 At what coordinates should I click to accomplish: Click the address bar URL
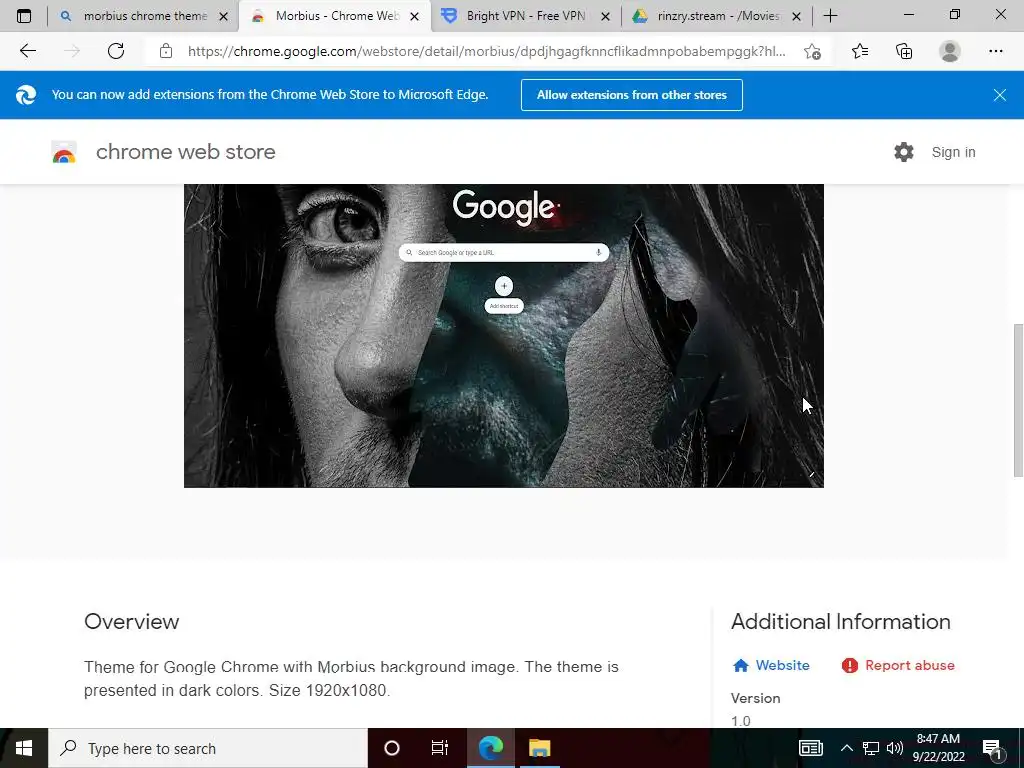487,51
